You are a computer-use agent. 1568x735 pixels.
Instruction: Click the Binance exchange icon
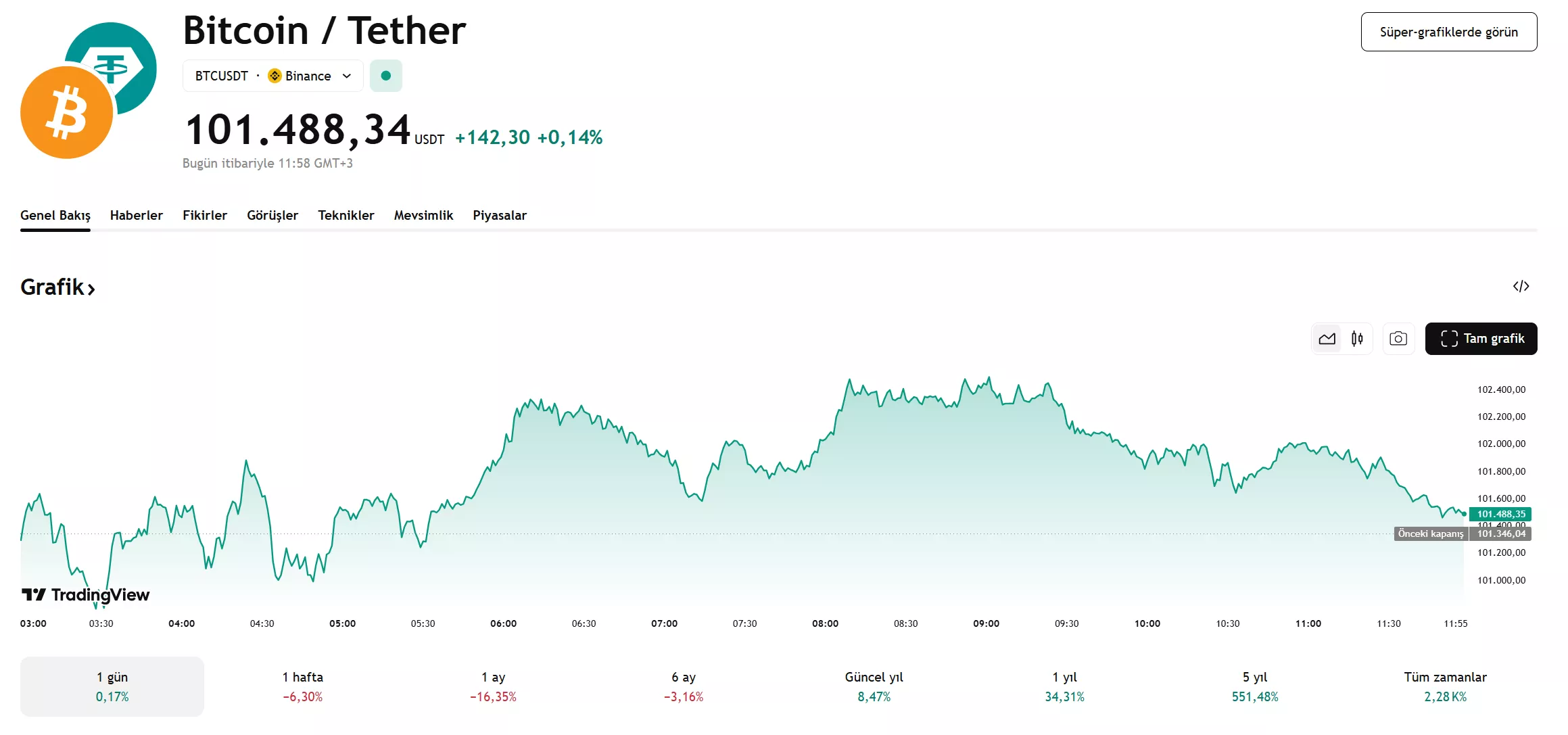pos(275,76)
